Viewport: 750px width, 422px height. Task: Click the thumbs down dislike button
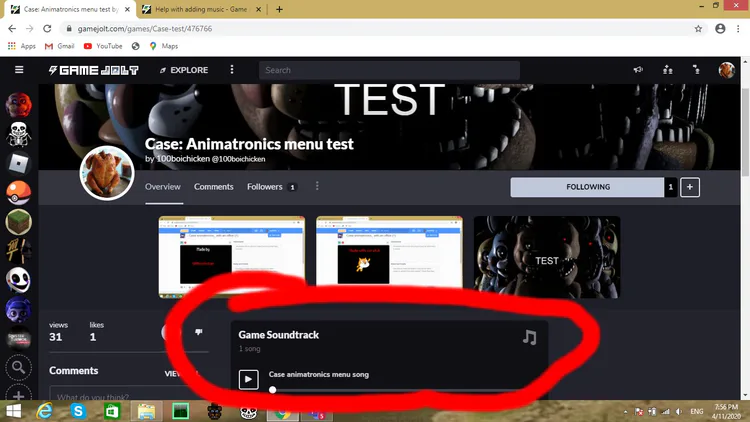(x=199, y=332)
